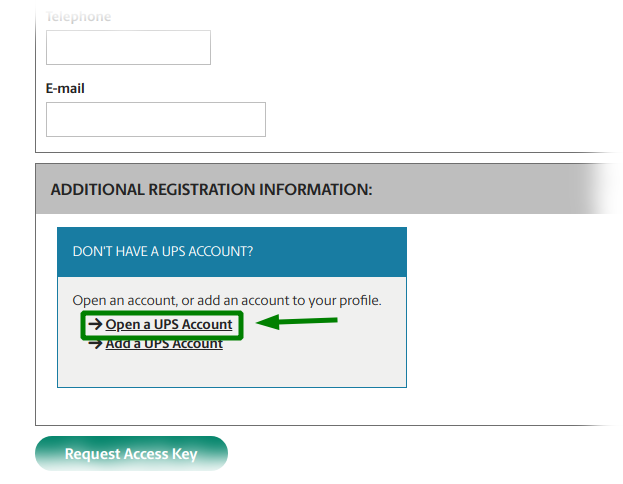Click the green annotation arrow pointing at the link
Viewport: 623px width, 484px height.
pyautogui.click(x=297, y=321)
